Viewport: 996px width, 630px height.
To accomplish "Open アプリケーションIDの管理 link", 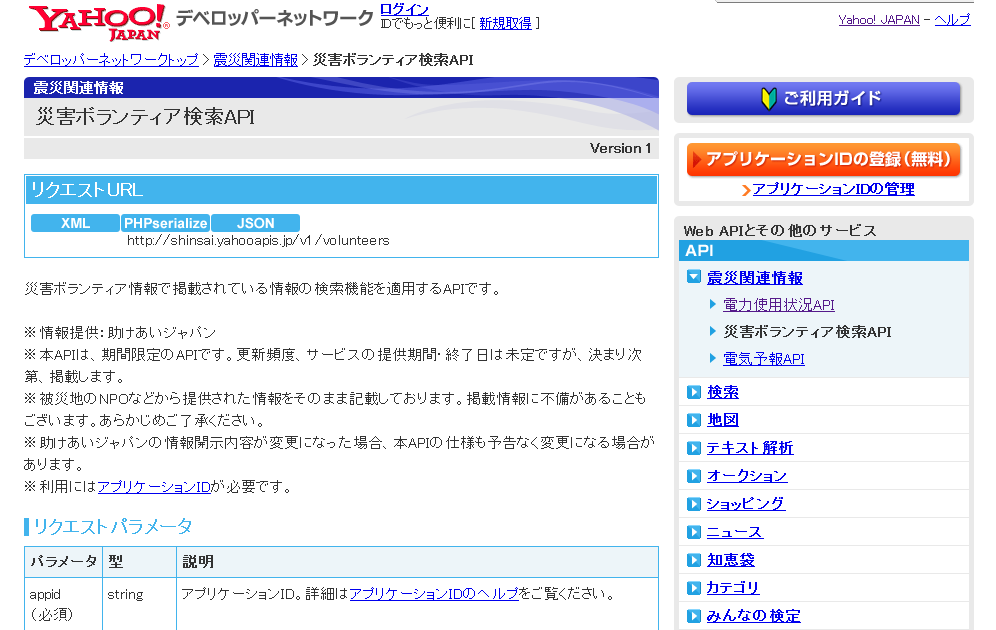I will point(833,189).
